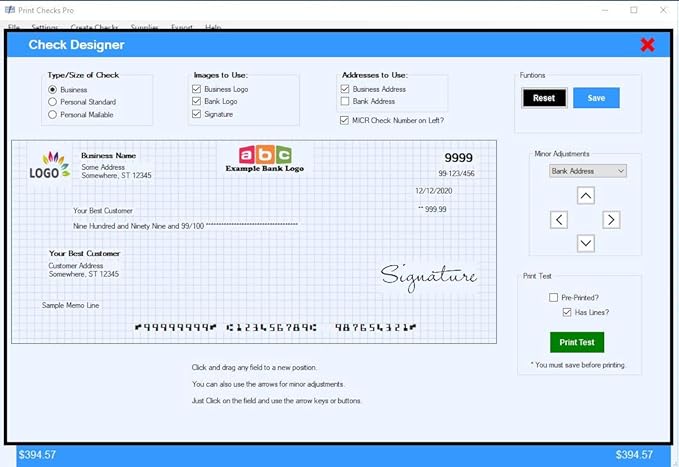Select the 12/12/2020 date field

433,191
